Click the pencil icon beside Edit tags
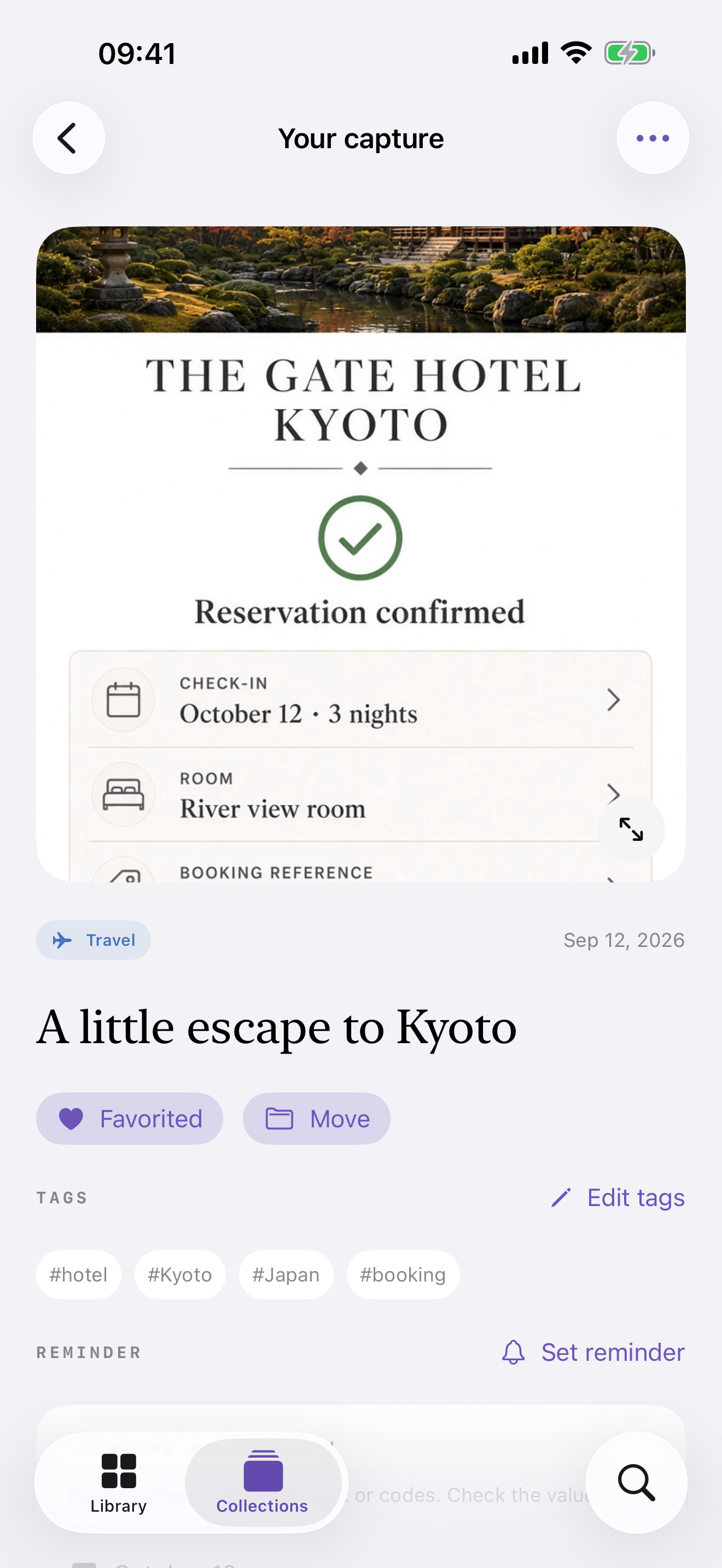The width and height of the screenshot is (722, 1568). point(561,1198)
